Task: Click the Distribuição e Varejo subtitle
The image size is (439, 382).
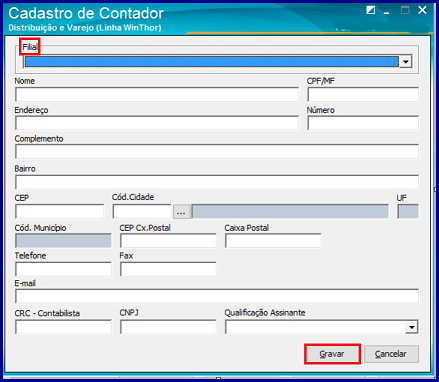Action: (85, 28)
